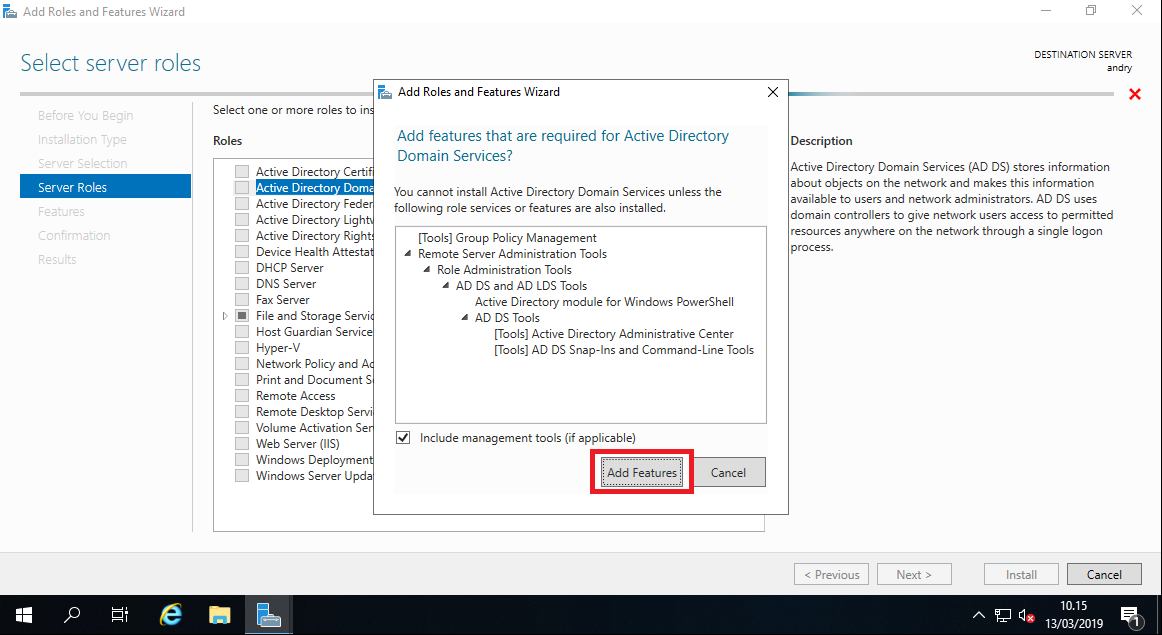Screen dimensions: 1162x635
Task: Check the Device Health Attestation checkbox
Action: point(242,252)
